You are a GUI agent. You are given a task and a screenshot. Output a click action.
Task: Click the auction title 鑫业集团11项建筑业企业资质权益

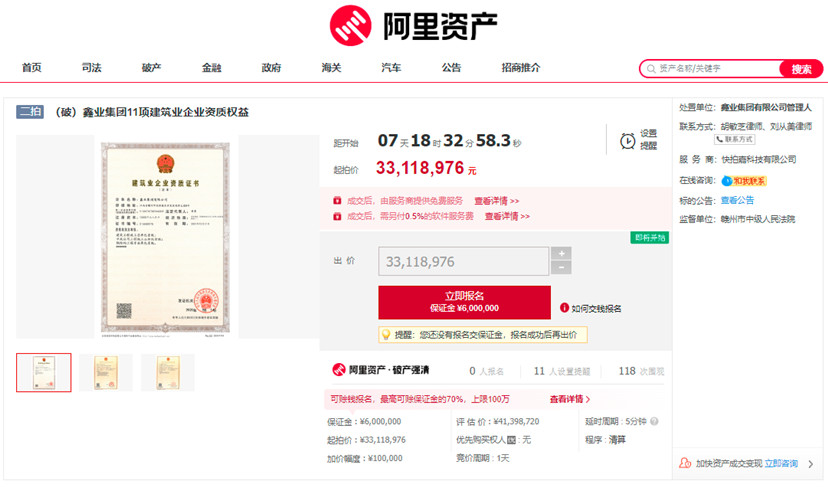165,112
